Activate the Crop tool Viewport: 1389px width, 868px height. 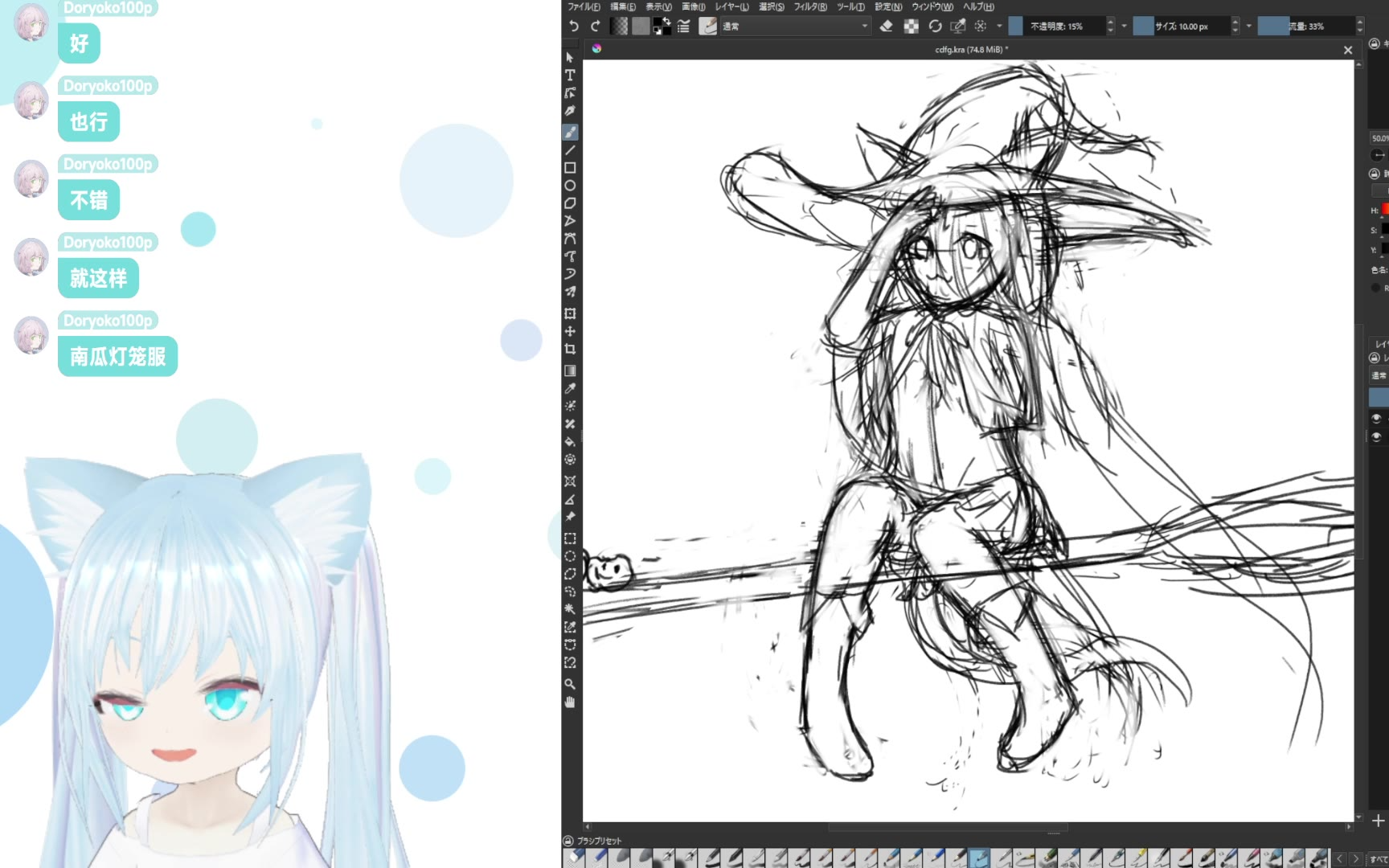click(570, 350)
